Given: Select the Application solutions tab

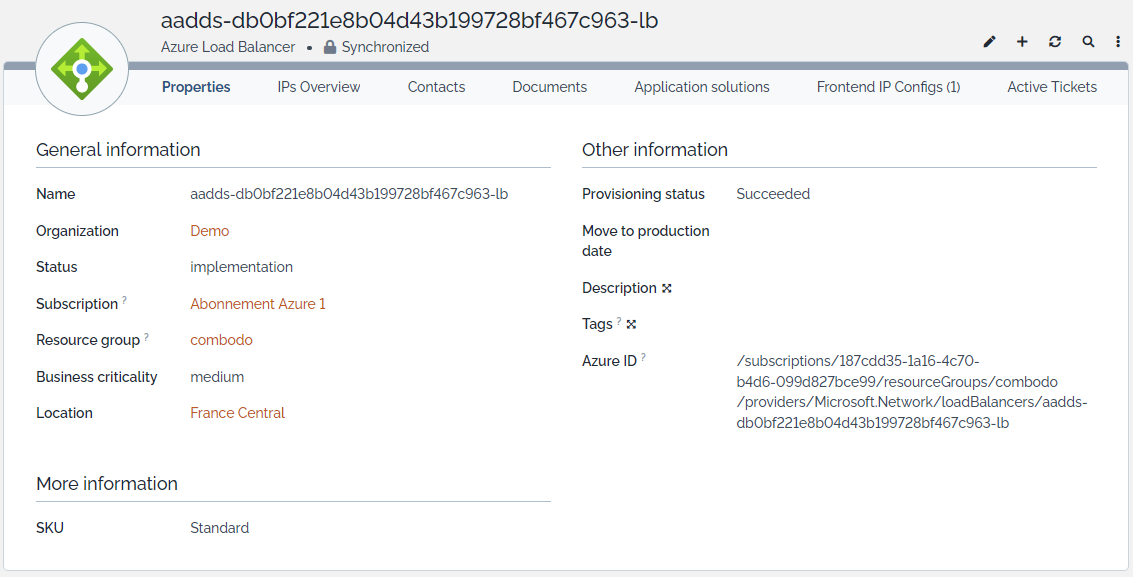Looking at the screenshot, I should click(x=702, y=87).
